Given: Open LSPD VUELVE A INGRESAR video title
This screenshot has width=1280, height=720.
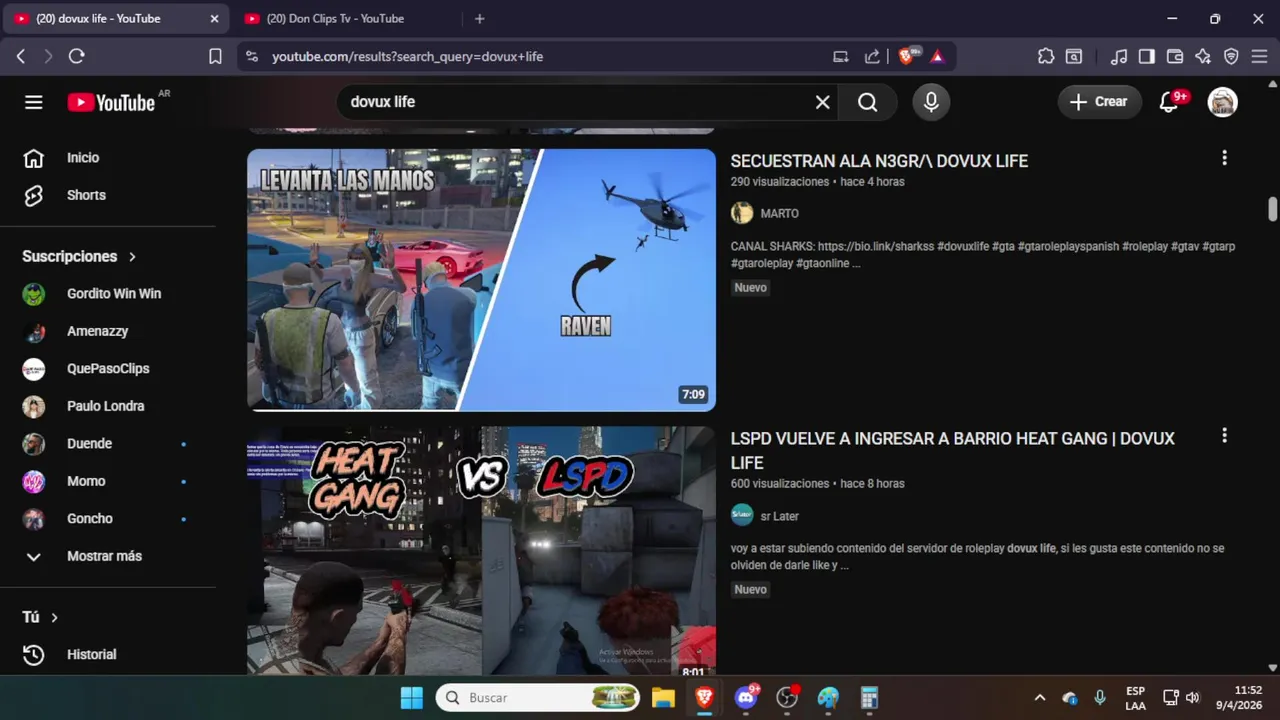Looking at the screenshot, I should (x=953, y=450).
